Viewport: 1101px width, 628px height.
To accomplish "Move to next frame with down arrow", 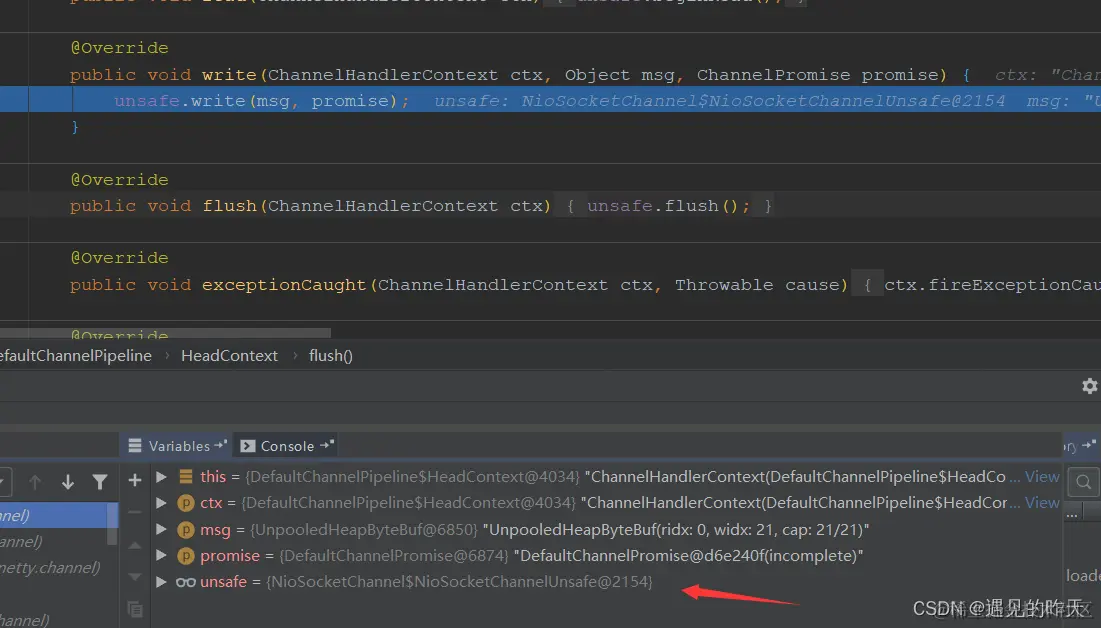I will (x=67, y=482).
